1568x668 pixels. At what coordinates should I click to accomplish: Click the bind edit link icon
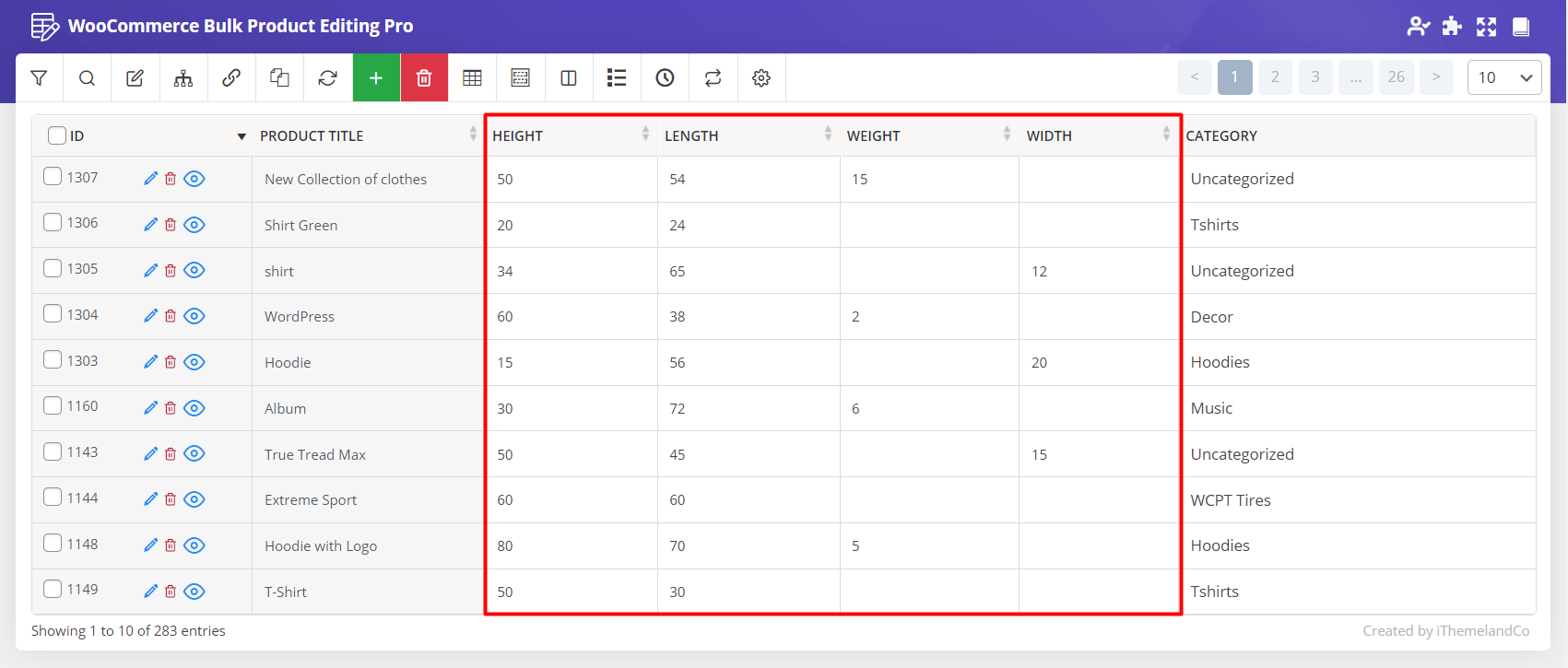pos(231,78)
